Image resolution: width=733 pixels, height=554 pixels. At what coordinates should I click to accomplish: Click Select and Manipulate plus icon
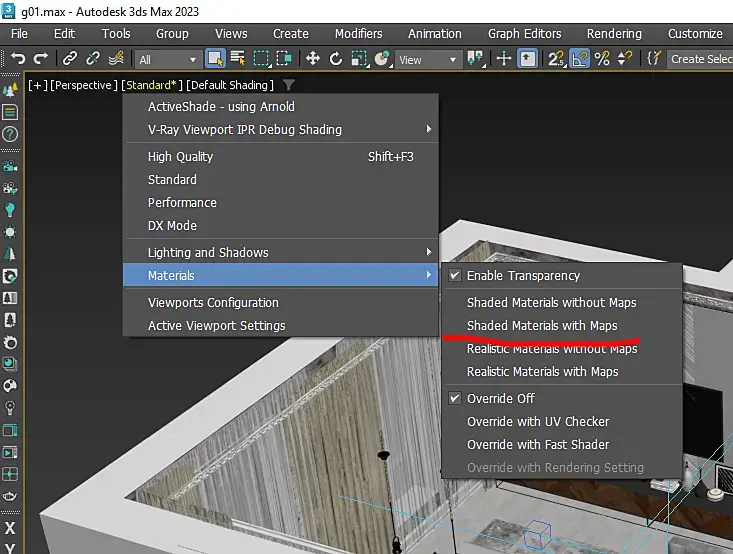[x=503, y=59]
